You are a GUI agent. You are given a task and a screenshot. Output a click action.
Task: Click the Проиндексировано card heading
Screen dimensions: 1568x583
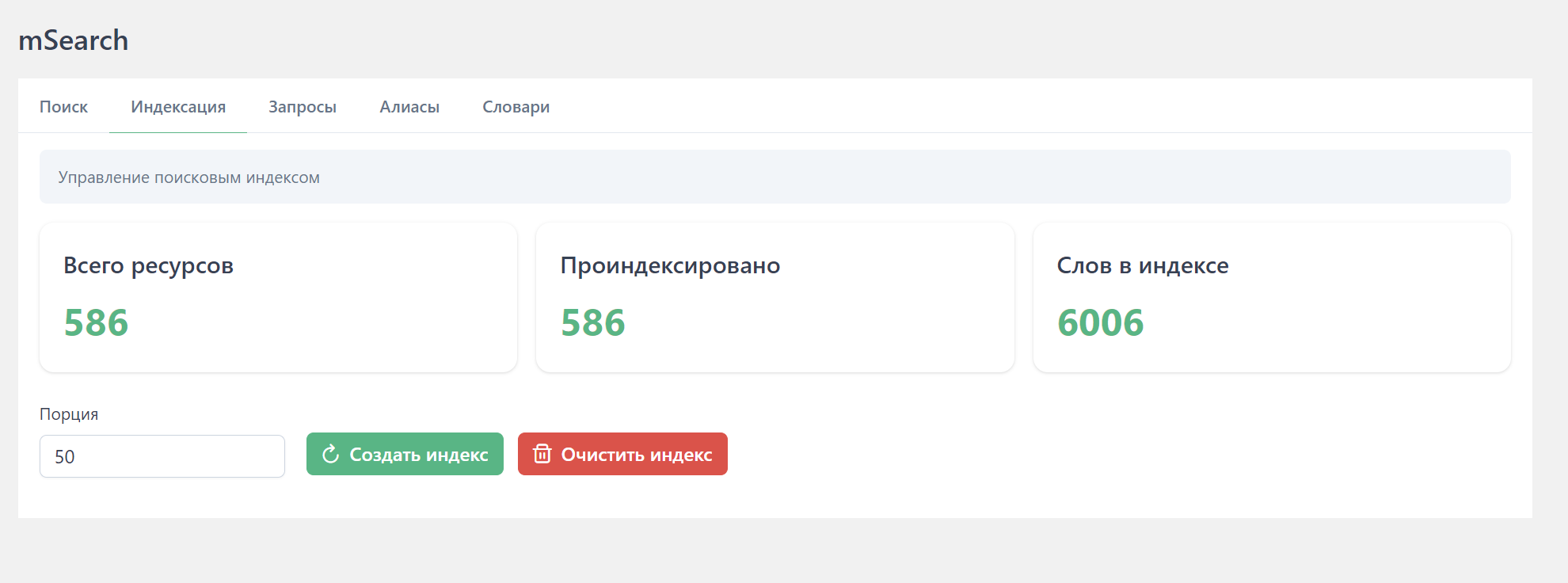[x=670, y=265]
